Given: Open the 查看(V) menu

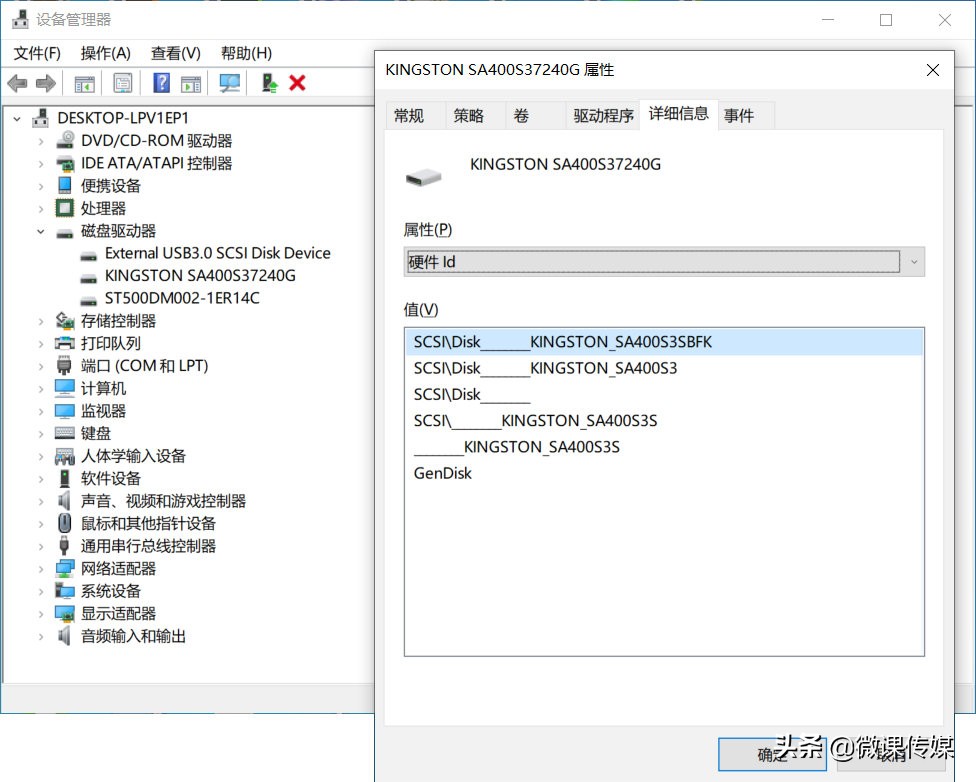Looking at the screenshot, I should (x=176, y=54).
